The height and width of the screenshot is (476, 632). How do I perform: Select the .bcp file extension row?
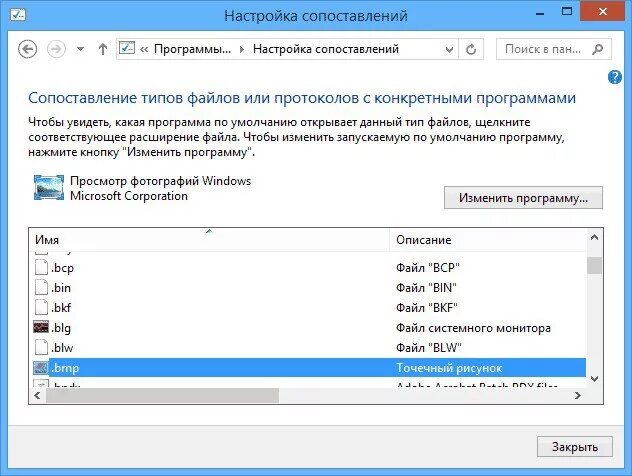click(308, 268)
